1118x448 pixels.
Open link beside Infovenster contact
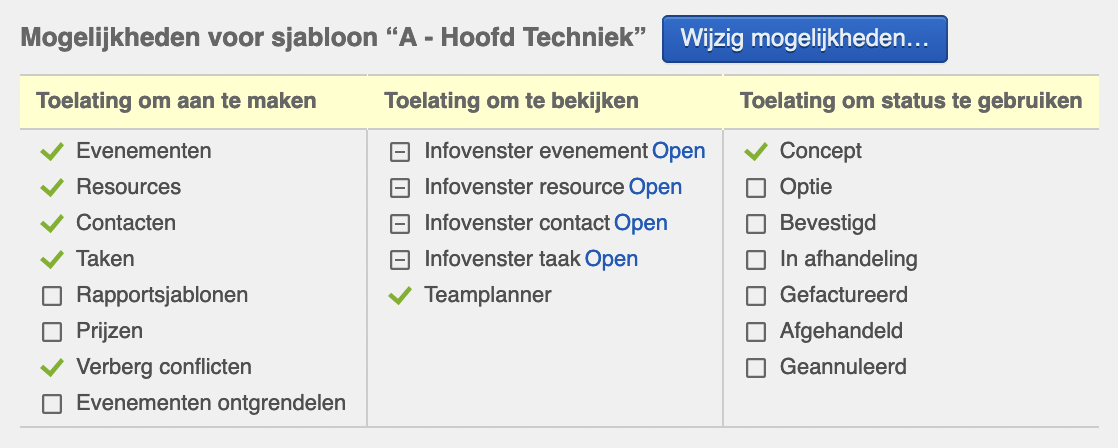pyautogui.click(x=641, y=224)
